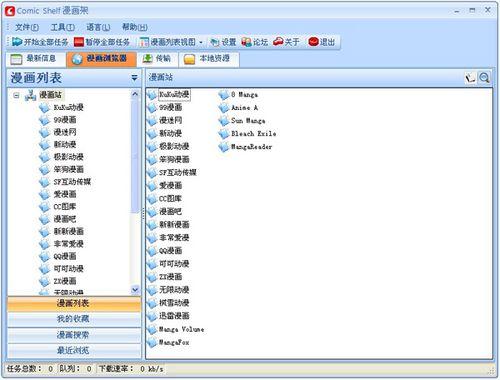The image size is (500, 380).
Task: Select the MangaReader site icon
Action: pyautogui.click(x=223, y=147)
